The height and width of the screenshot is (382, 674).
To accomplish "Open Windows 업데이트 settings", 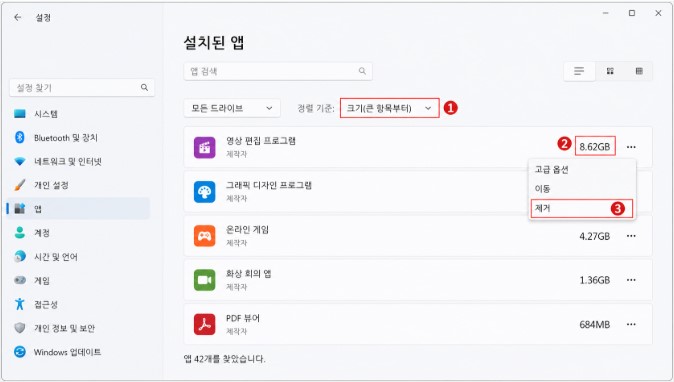I will tap(78, 352).
